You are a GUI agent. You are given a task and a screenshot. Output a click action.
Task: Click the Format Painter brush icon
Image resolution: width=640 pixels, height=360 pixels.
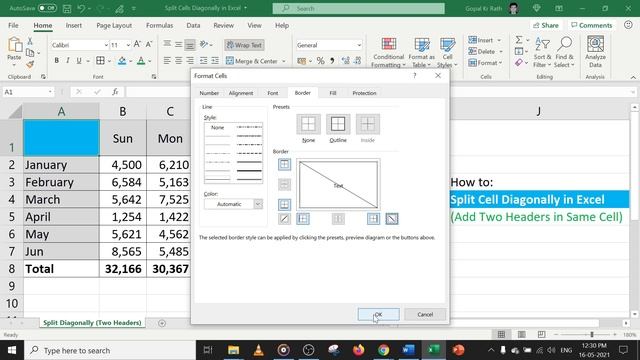click(x=30, y=64)
